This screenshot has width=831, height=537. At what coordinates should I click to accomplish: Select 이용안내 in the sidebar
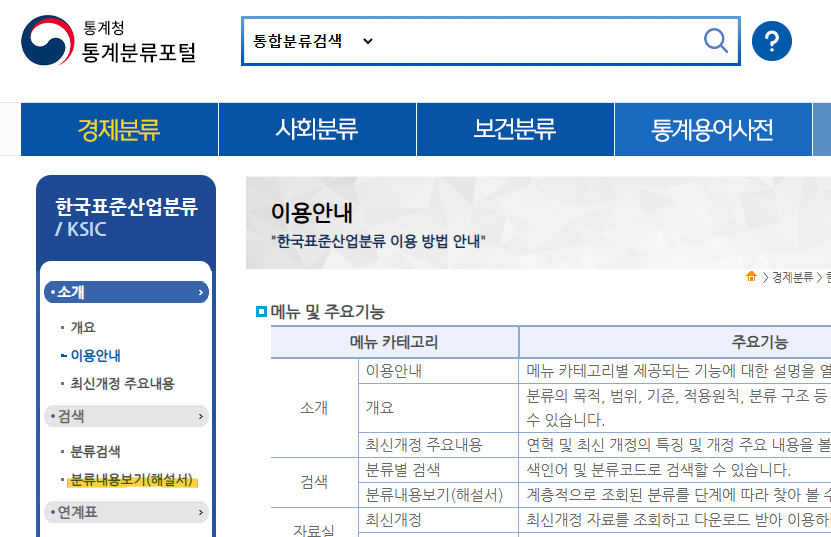95,355
